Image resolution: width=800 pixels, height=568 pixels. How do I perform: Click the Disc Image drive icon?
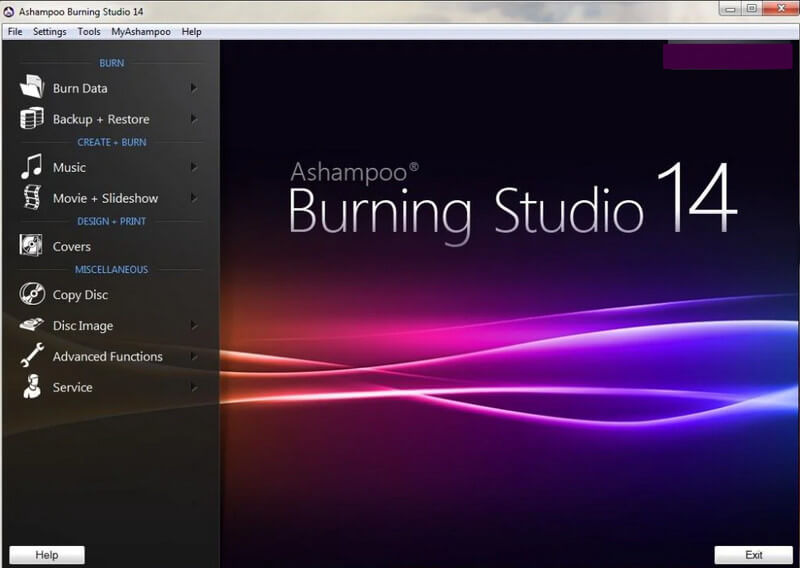point(32,325)
